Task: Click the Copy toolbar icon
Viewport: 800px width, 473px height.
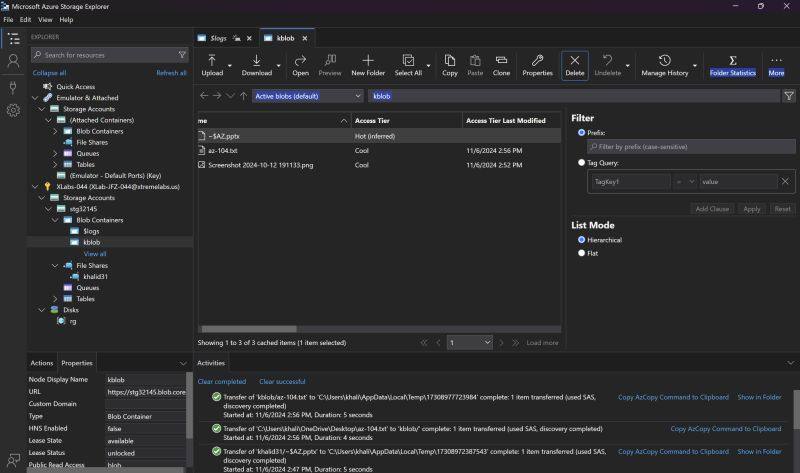Action: coord(449,65)
